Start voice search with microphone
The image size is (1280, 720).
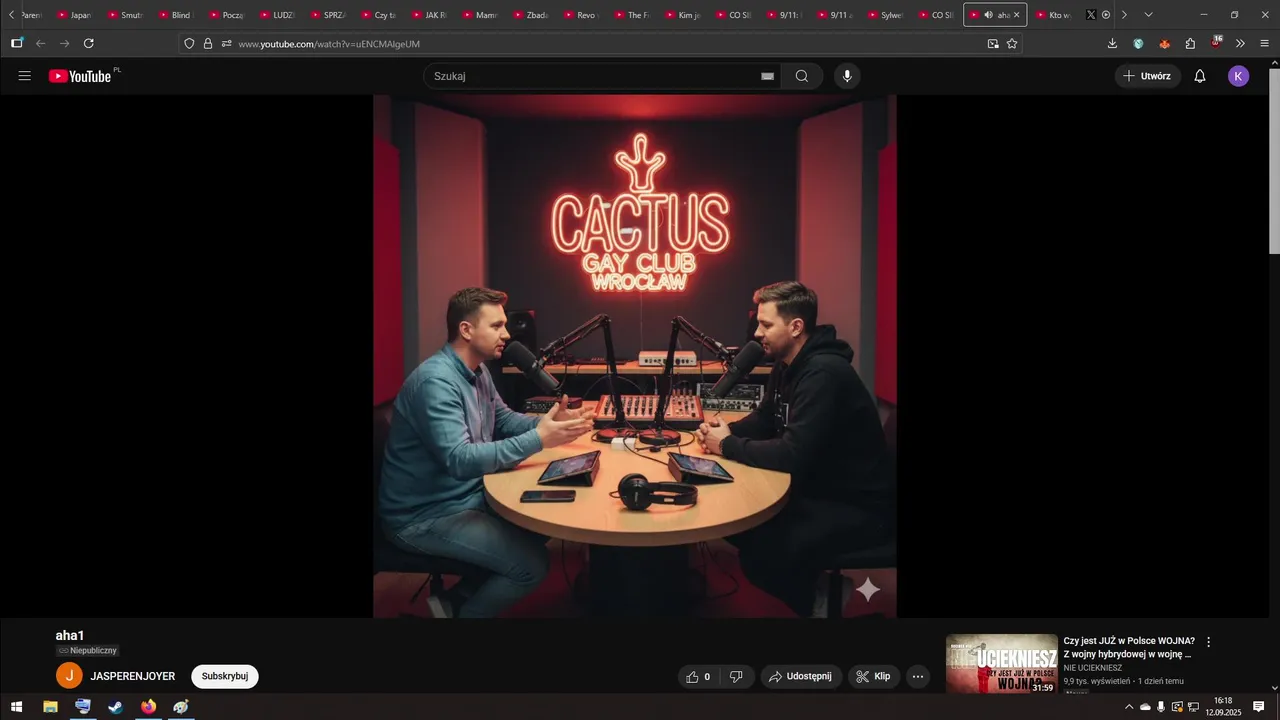click(847, 76)
